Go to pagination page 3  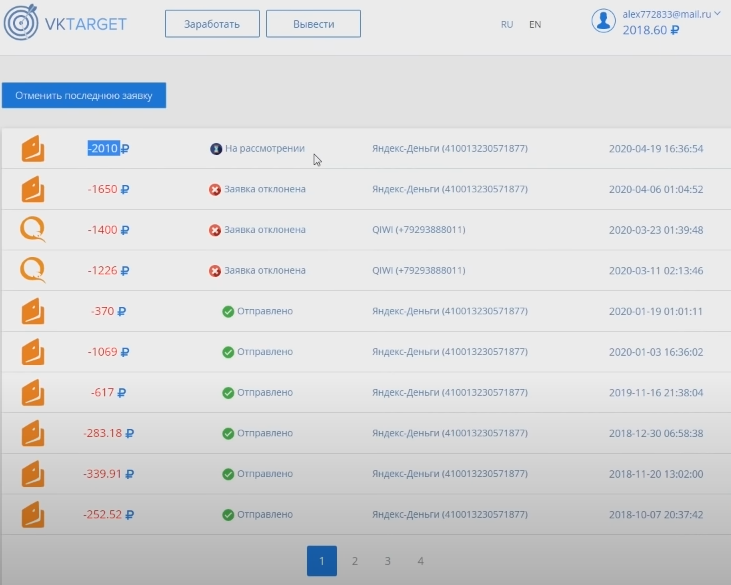[387, 561]
